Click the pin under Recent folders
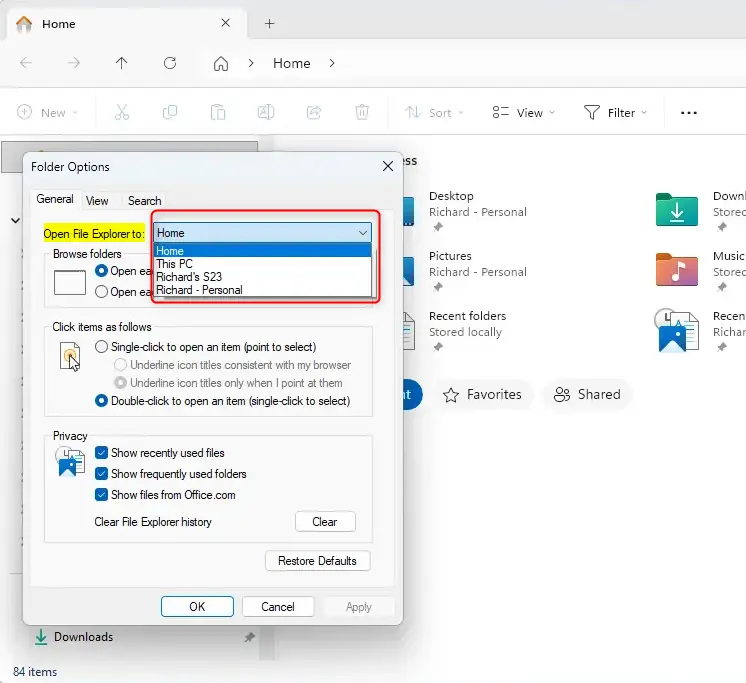746x683 pixels. coord(438,347)
